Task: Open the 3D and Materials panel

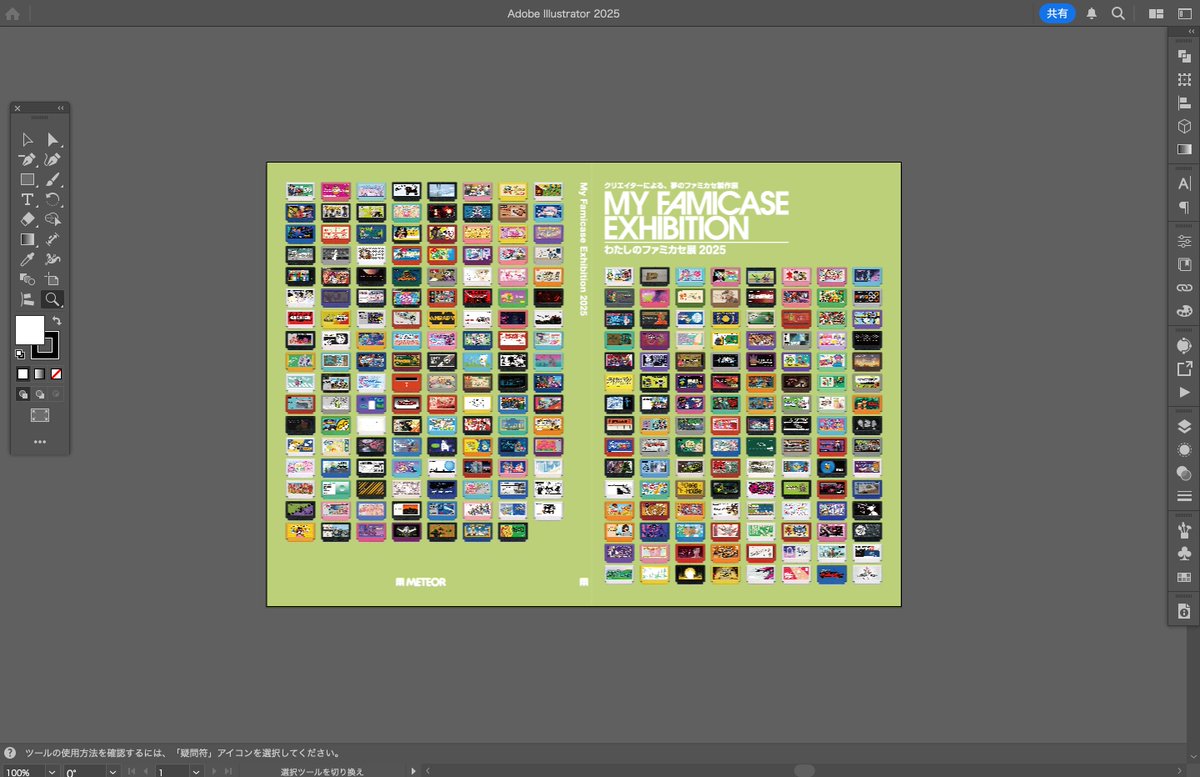Action: pos(1184,126)
